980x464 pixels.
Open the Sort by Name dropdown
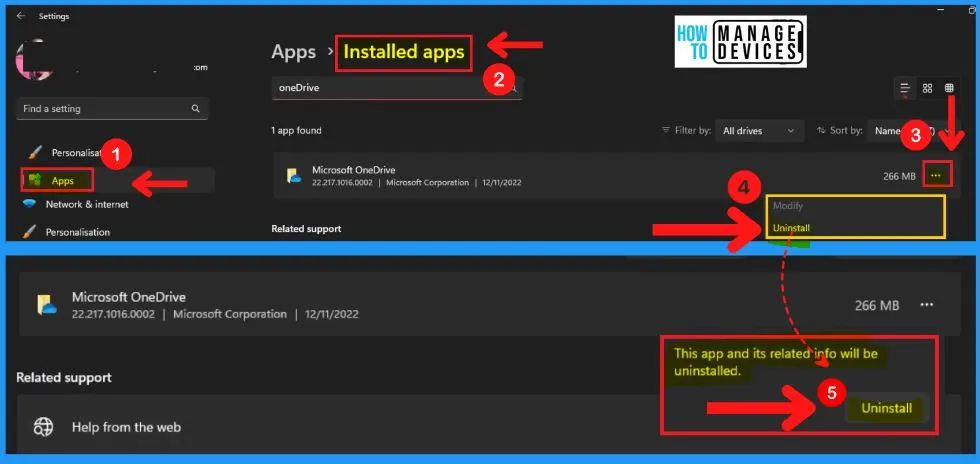(912, 131)
